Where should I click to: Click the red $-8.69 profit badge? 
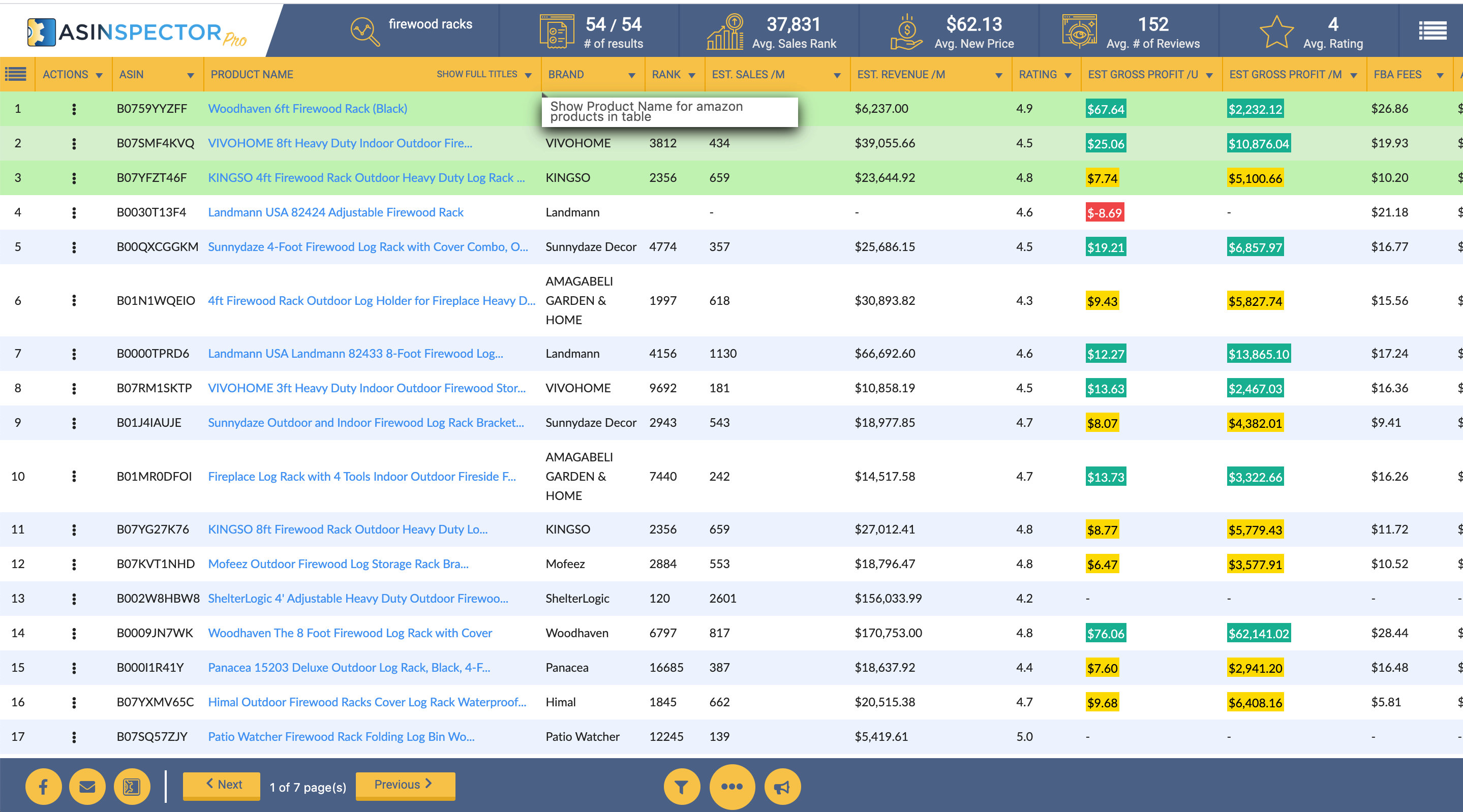coord(1104,213)
